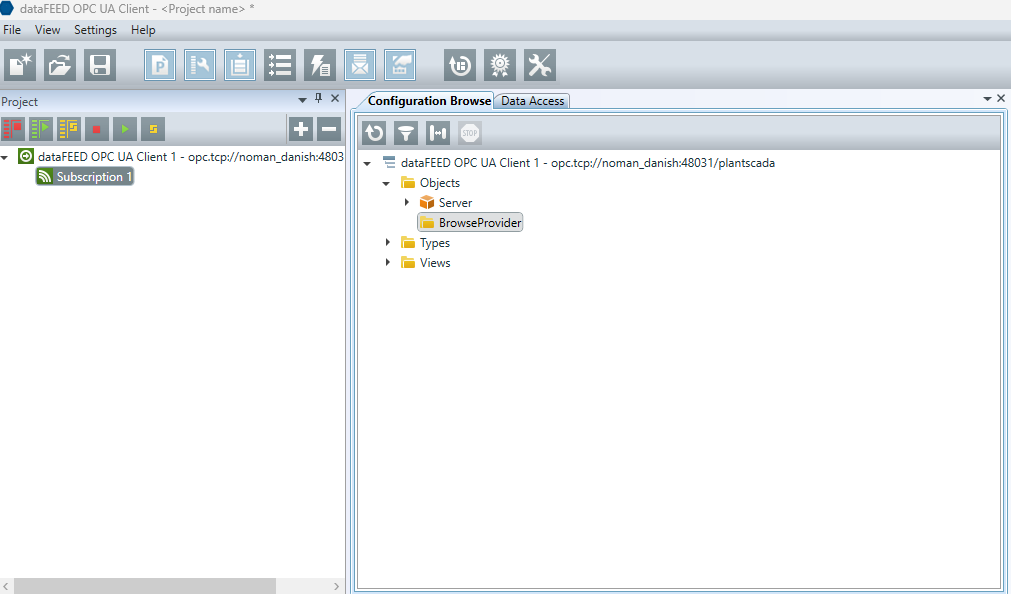Expand the Types folder
1011x594 pixels.
click(x=388, y=243)
